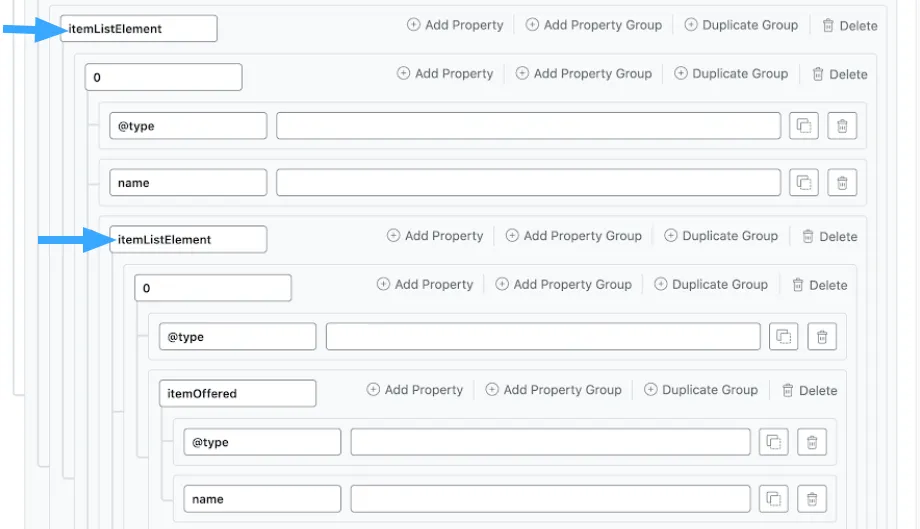Add Property to 0 group inside nested itemListElement
Screen dimensions: 920x529
(425, 284)
